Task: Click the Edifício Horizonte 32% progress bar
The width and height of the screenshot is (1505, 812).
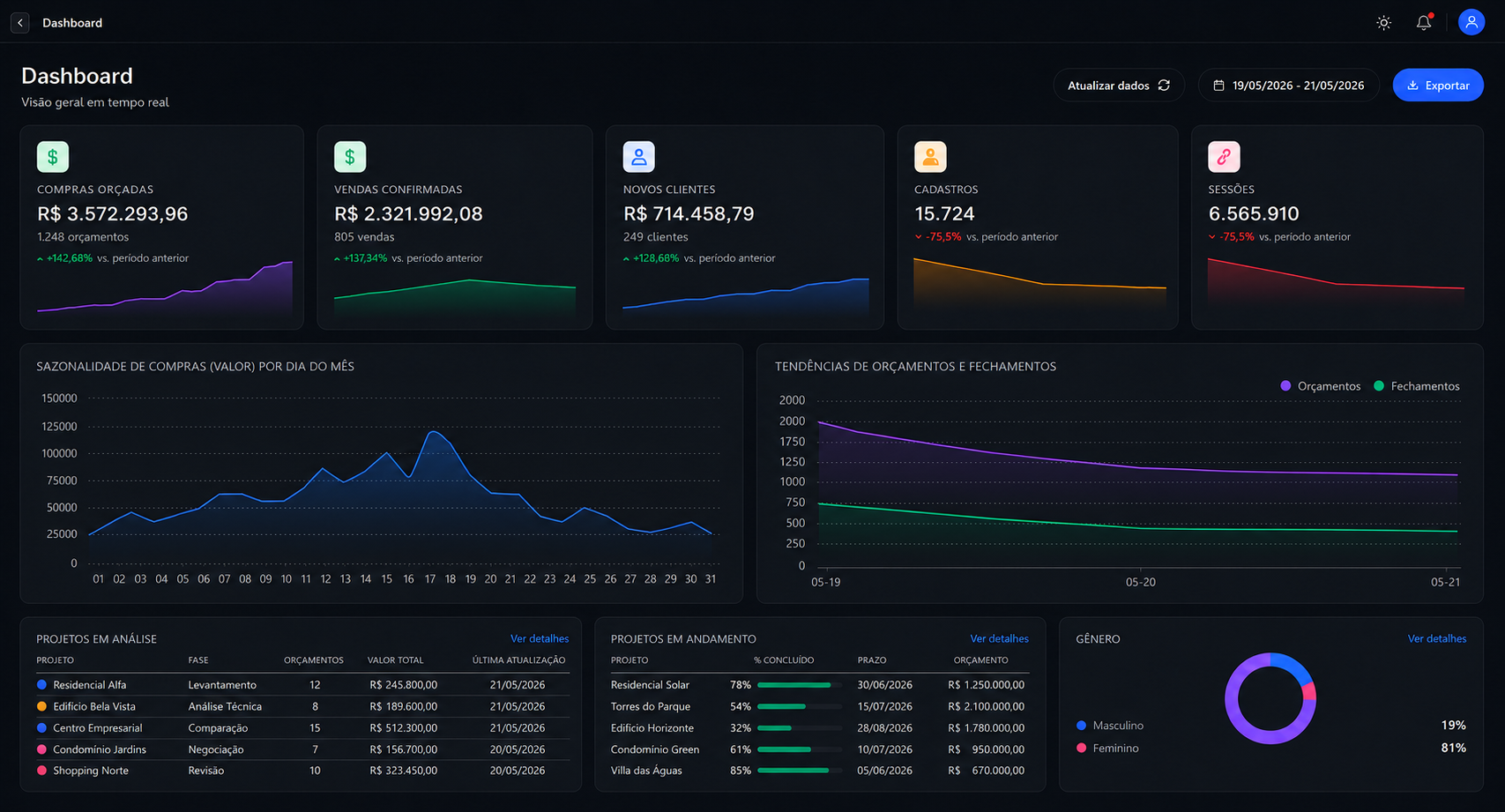Action: [x=799, y=728]
